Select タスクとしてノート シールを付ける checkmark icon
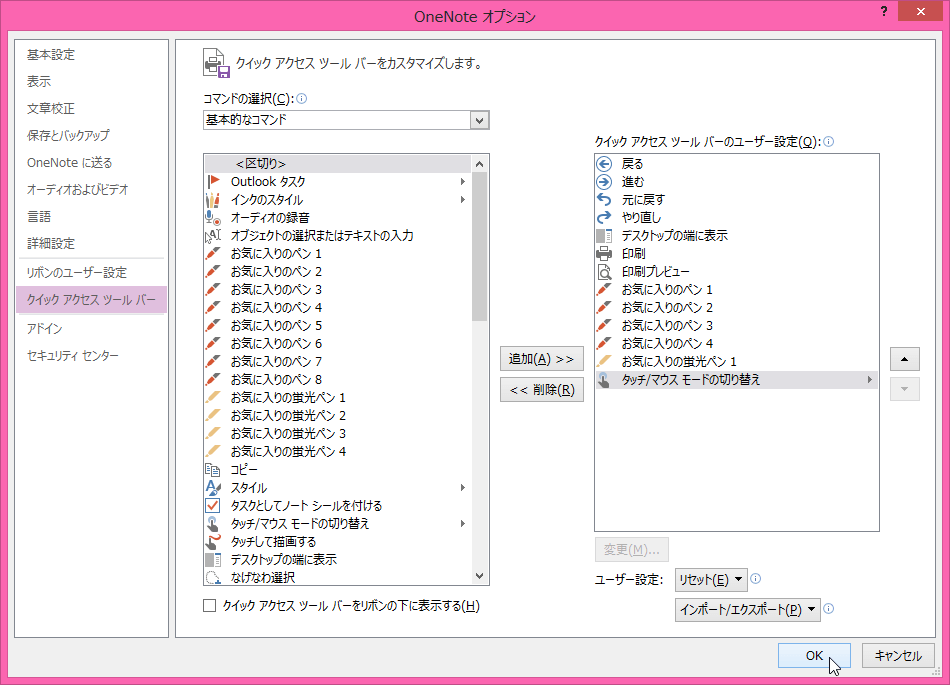This screenshot has height=685, width=950. (213, 506)
